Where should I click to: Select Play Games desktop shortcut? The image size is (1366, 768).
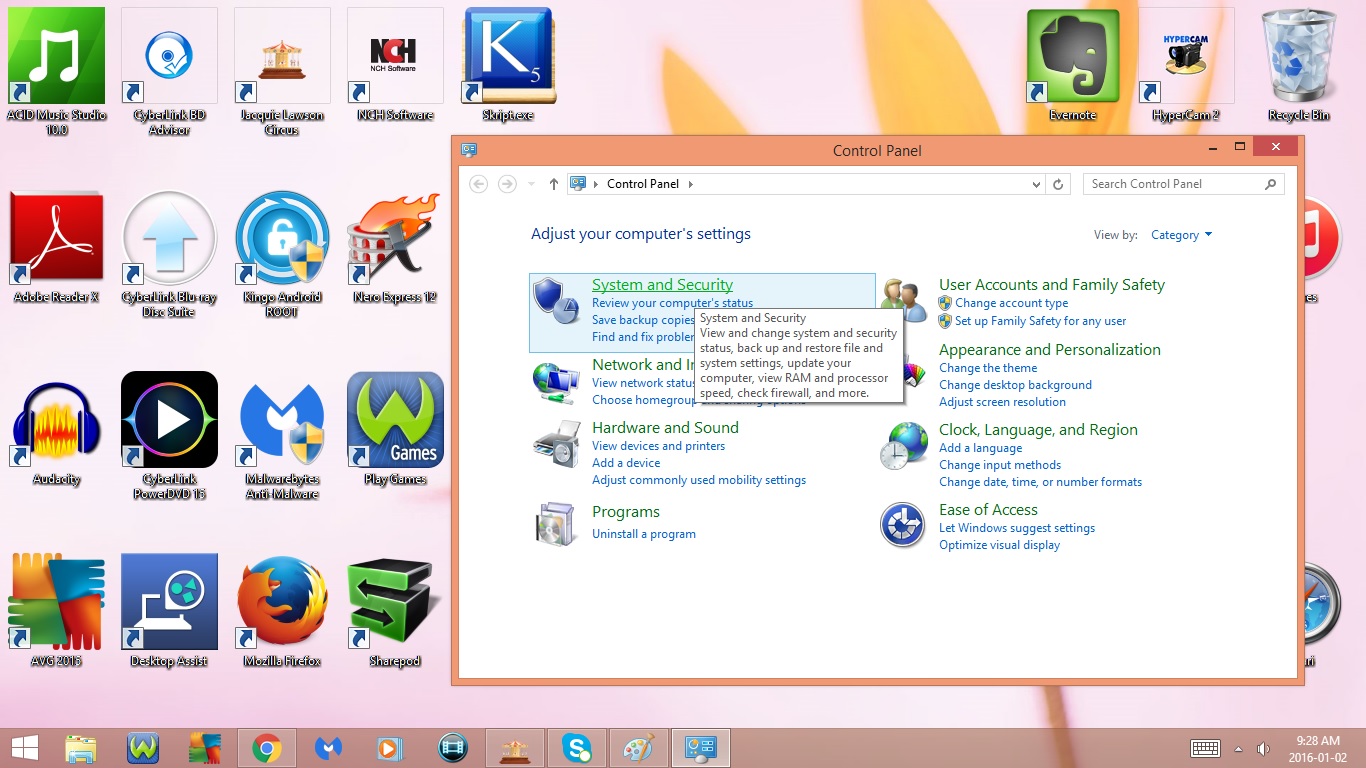coord(395,429)
